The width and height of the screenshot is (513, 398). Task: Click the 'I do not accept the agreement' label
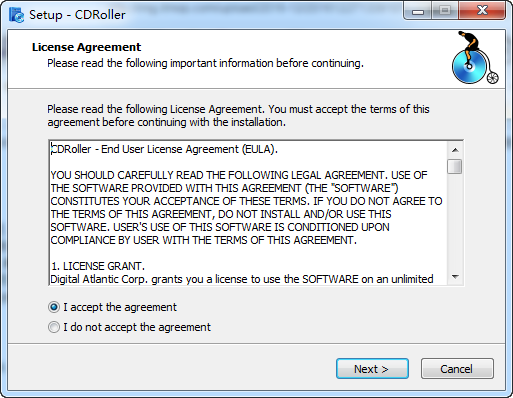point(137,327)
